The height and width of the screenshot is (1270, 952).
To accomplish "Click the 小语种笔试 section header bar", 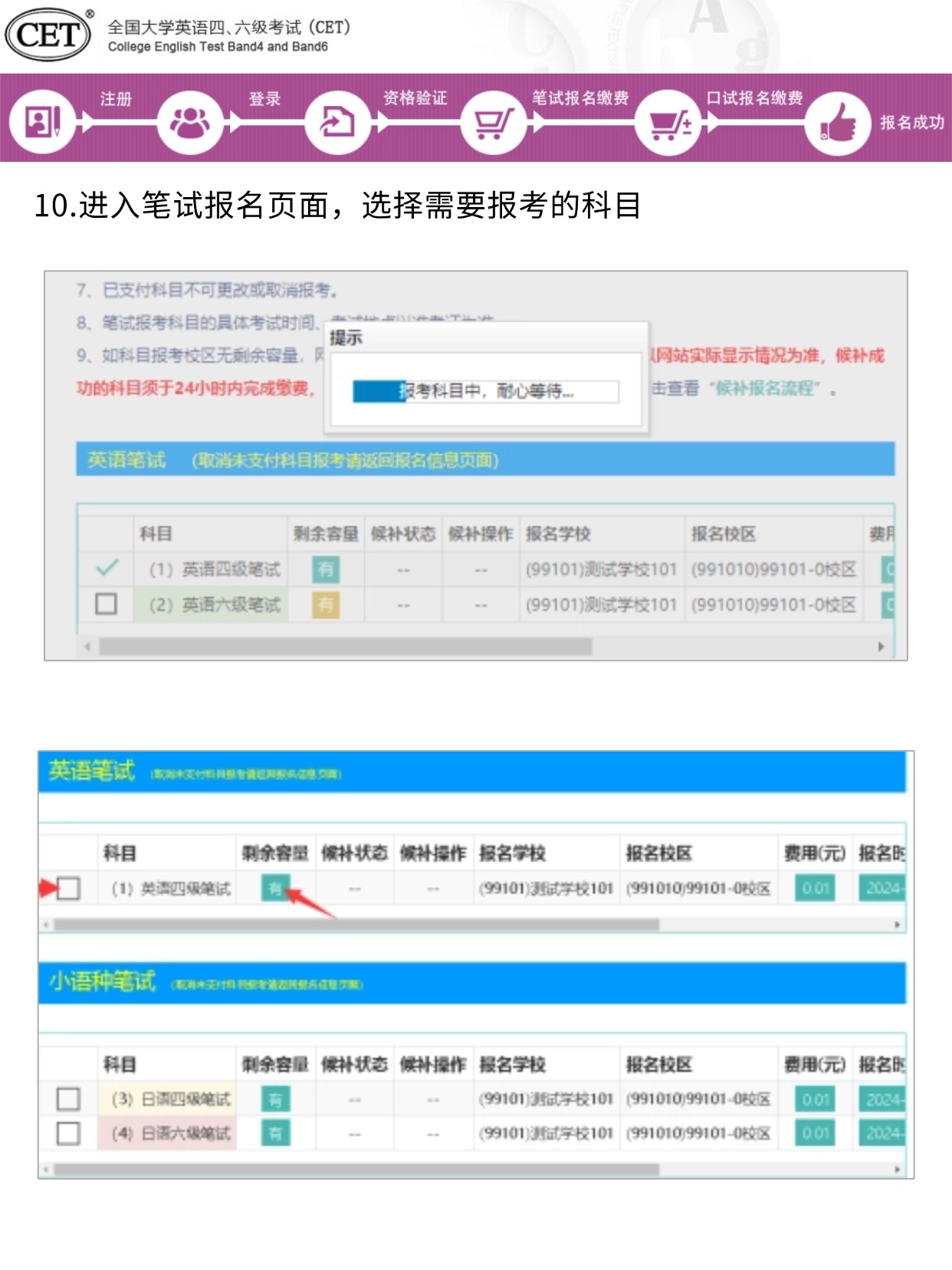I will coord(472,982).
